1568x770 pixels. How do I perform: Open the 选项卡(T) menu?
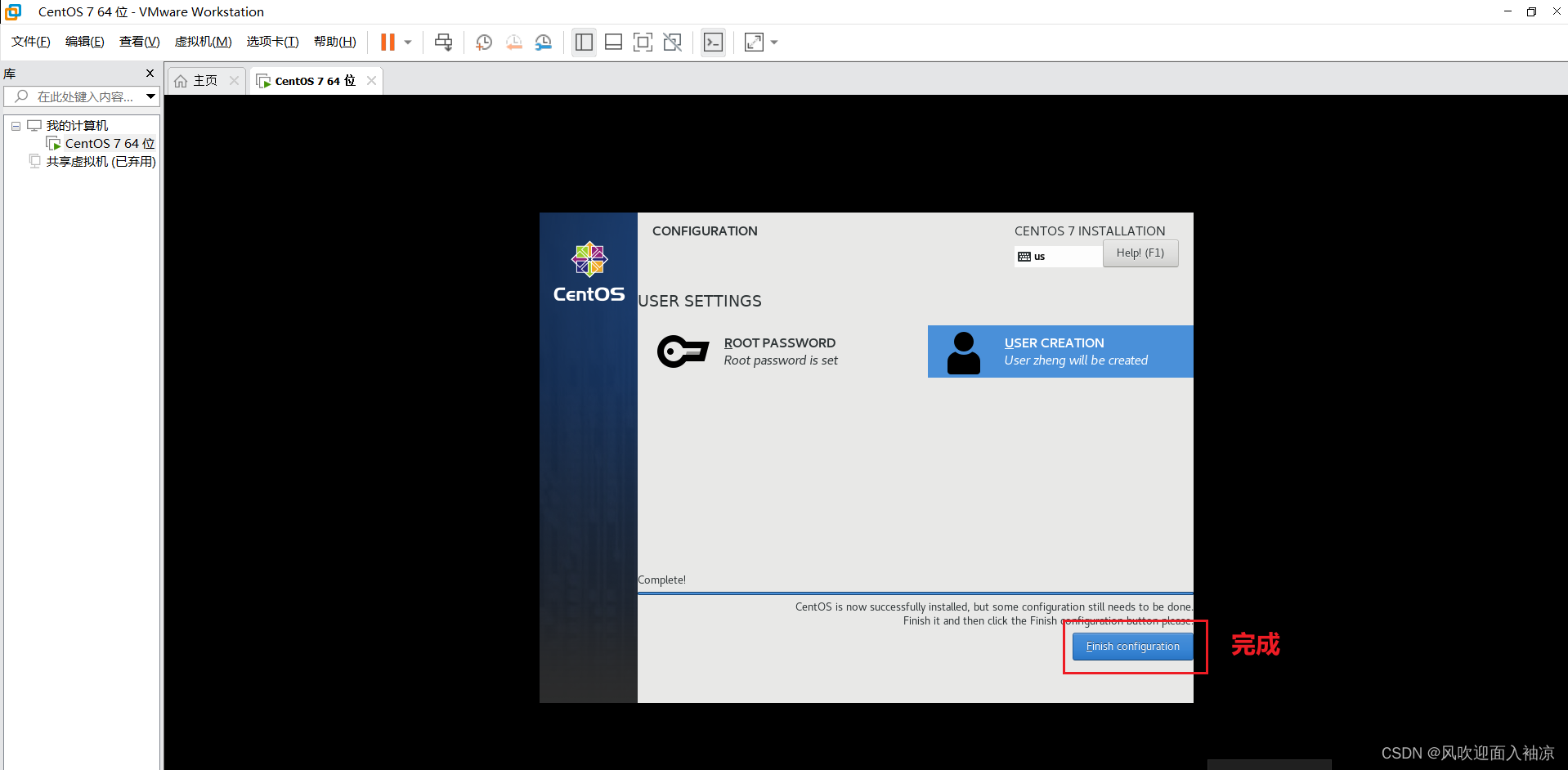[273, 42]
